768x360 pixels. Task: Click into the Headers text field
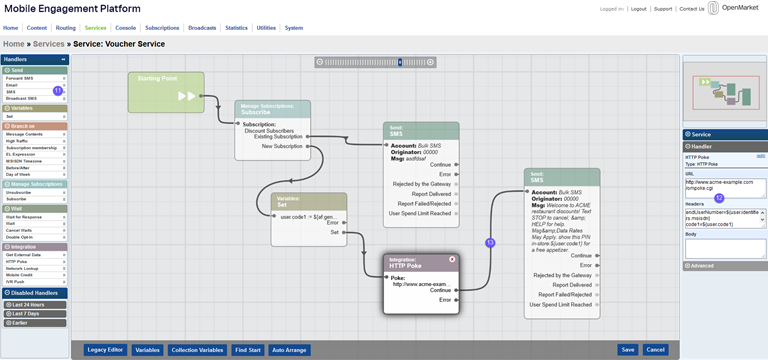[x=725, y=218]
